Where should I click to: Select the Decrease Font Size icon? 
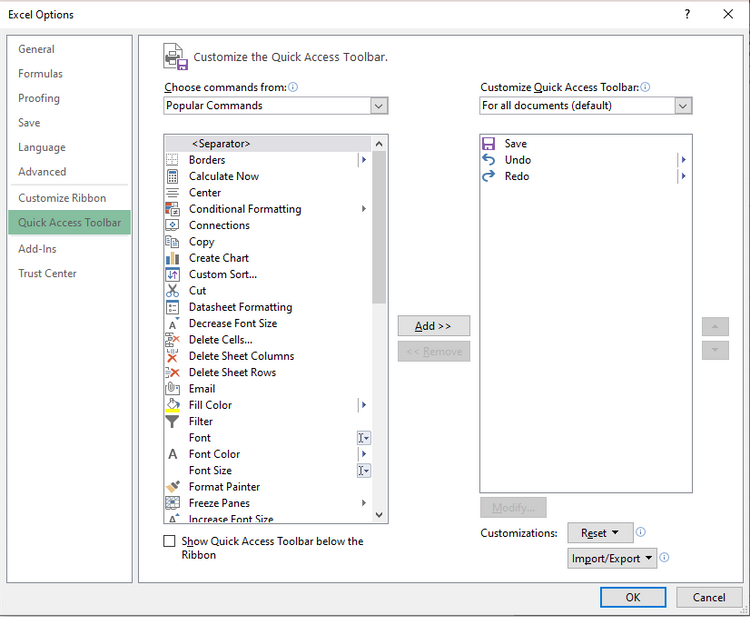[172, 323]
